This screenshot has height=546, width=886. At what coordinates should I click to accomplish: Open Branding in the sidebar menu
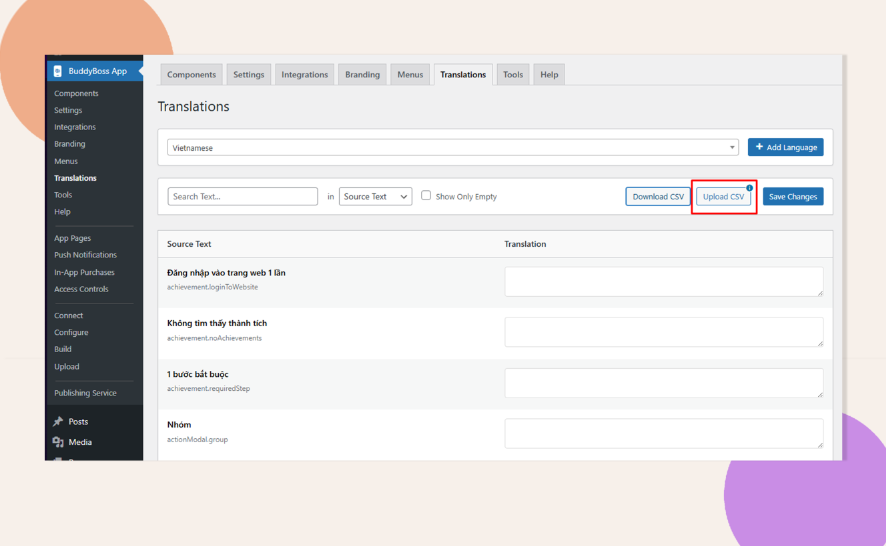coord(70,144)
